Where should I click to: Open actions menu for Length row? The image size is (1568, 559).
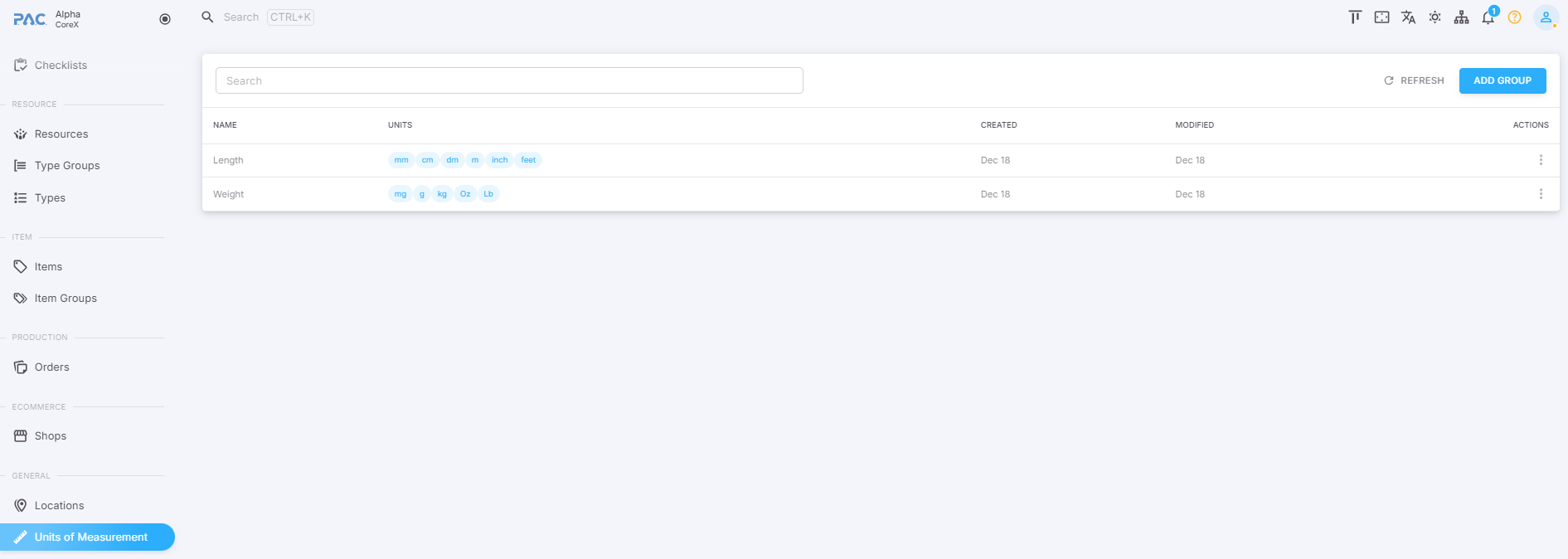[1541, 160]
